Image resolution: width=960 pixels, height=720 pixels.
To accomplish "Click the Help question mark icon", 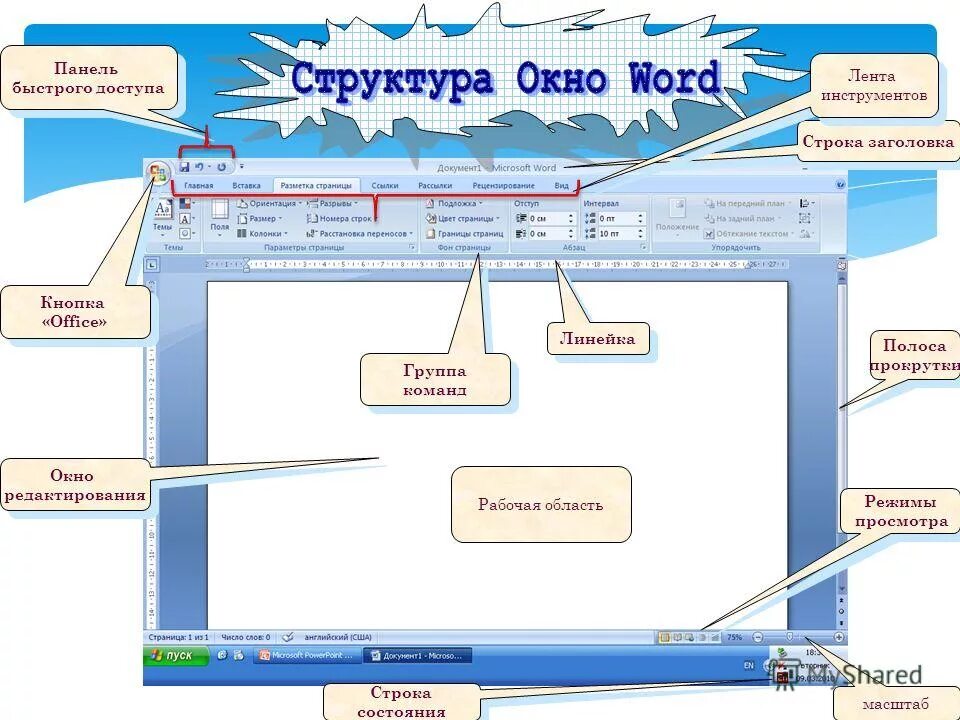I will coord(840,184).
